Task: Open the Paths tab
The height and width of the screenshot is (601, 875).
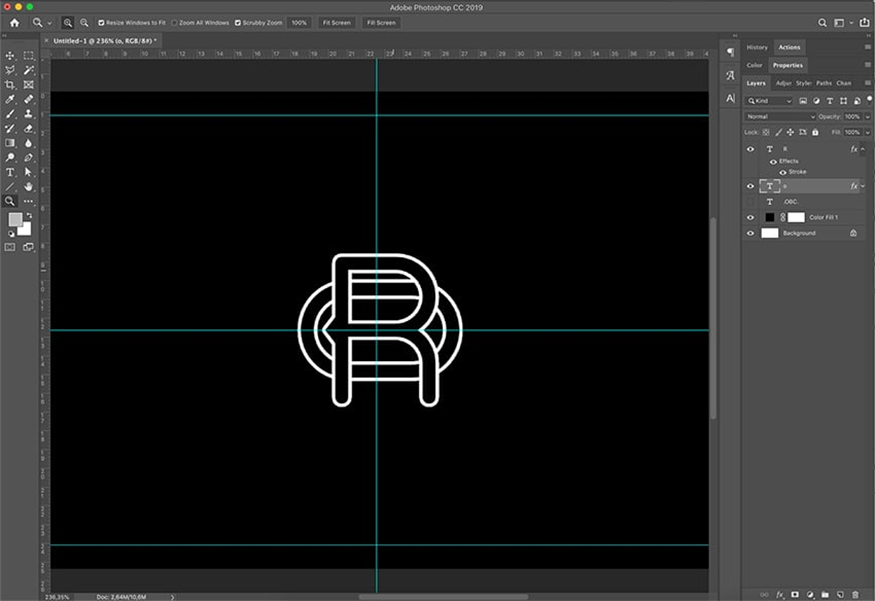Action: pos(824,83)
